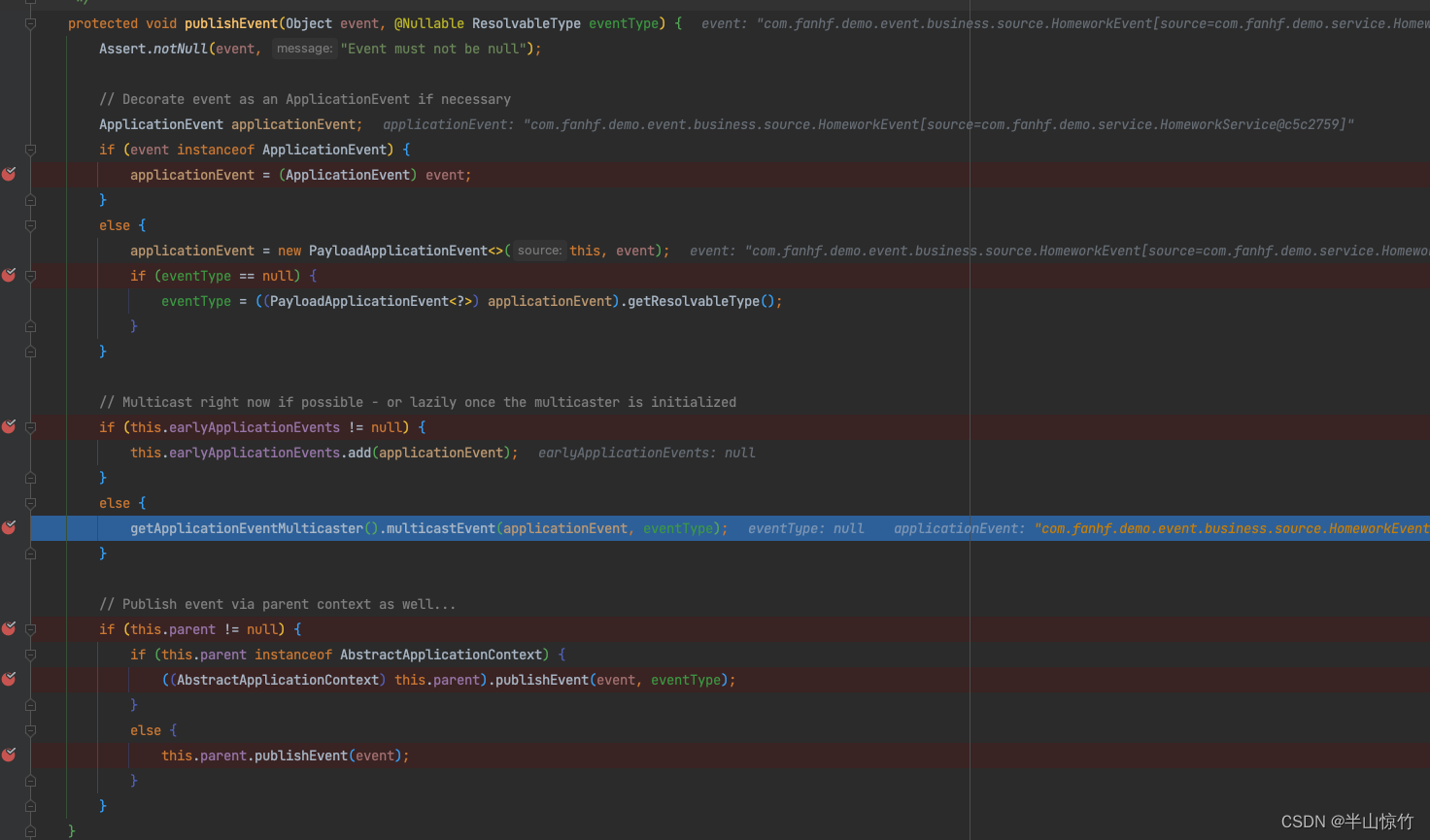Screen dimensions: 1430x840
Task: Collapse 'if (event instanceof ApplicationEvent)' block fold
Action: click(x=30, y=150)
